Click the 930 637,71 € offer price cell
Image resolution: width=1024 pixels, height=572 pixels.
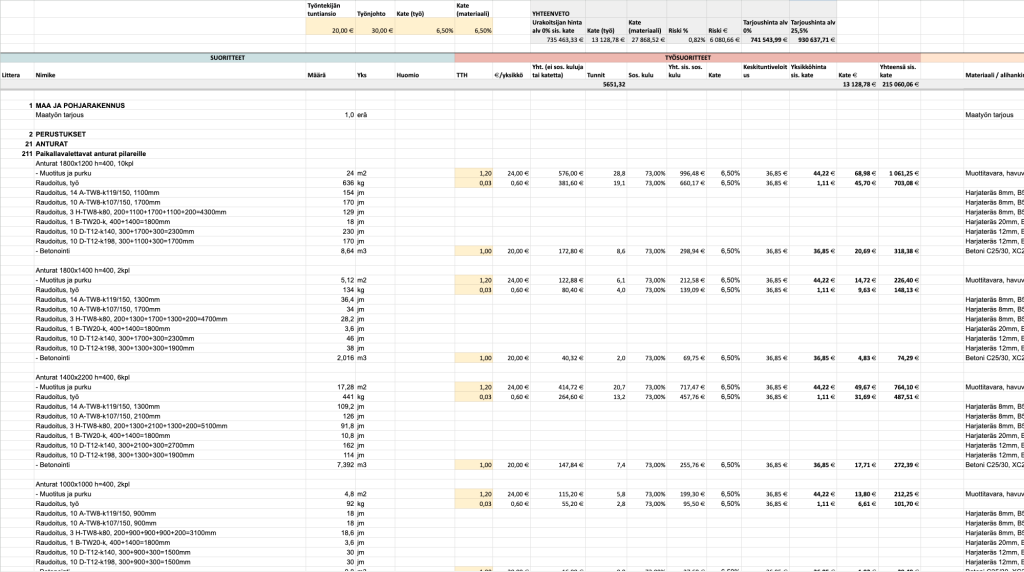(x=814, y=41)
